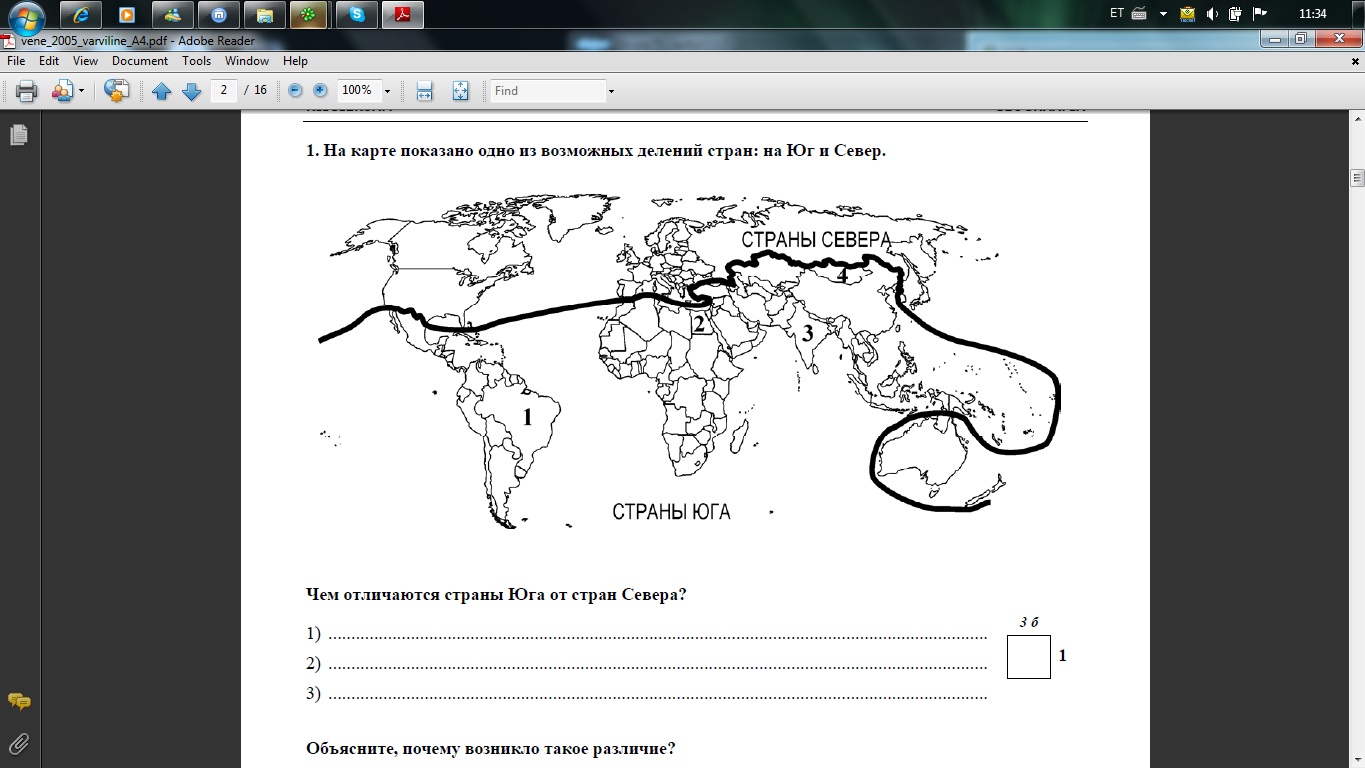This screenshot has width=1365, height=768.
Task: Click the clock showing 11:34
Action: point(1312,14)
